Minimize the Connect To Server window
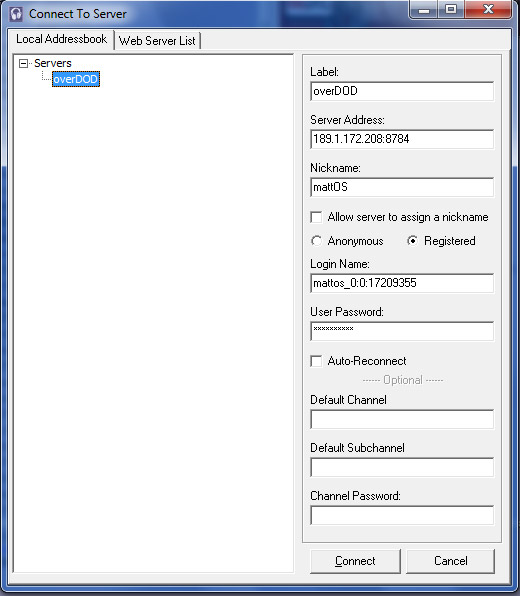The width and height of the screenshot is (520, 596). (423, 10)
